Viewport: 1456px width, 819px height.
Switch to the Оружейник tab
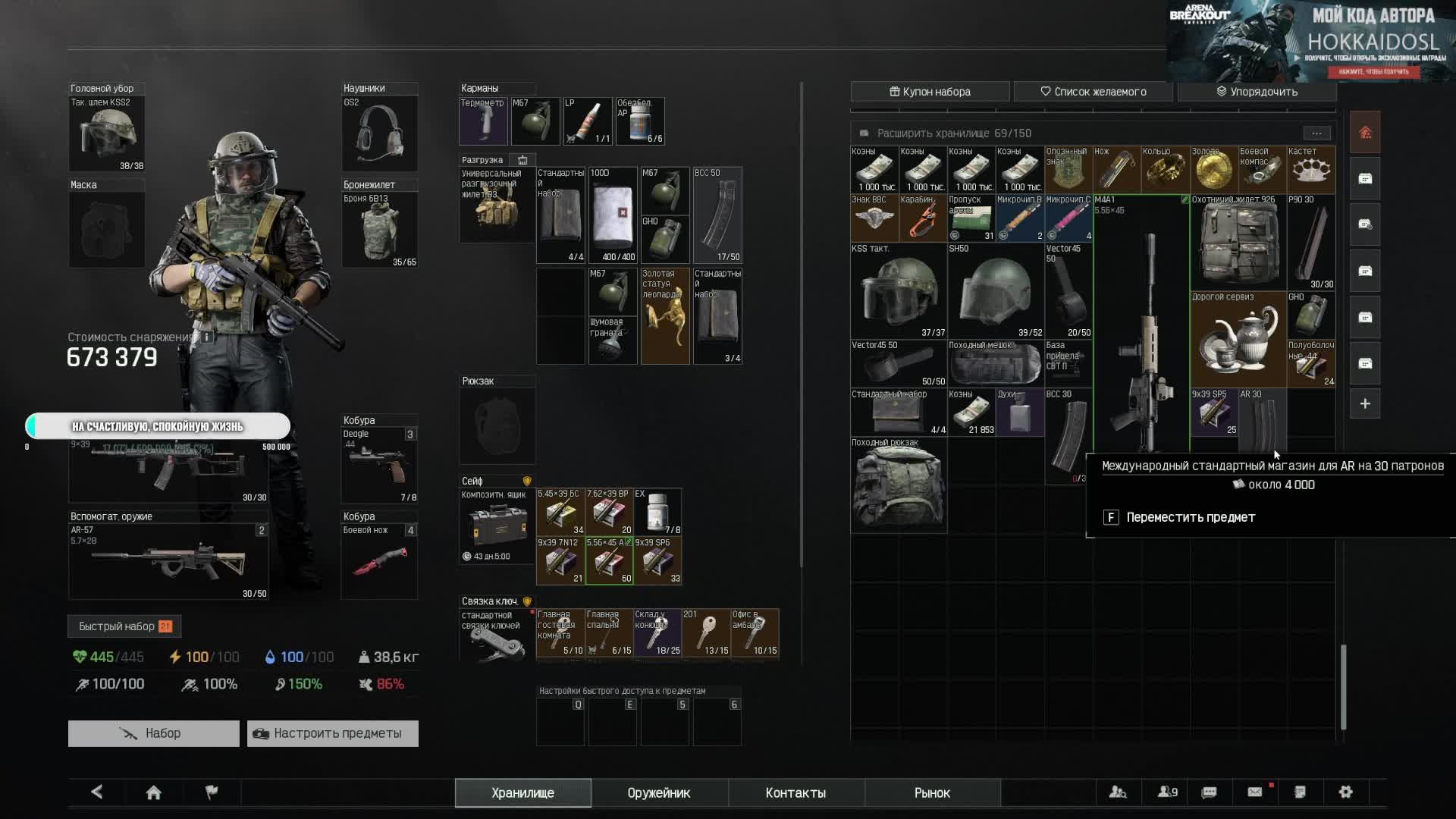[658, 793]
